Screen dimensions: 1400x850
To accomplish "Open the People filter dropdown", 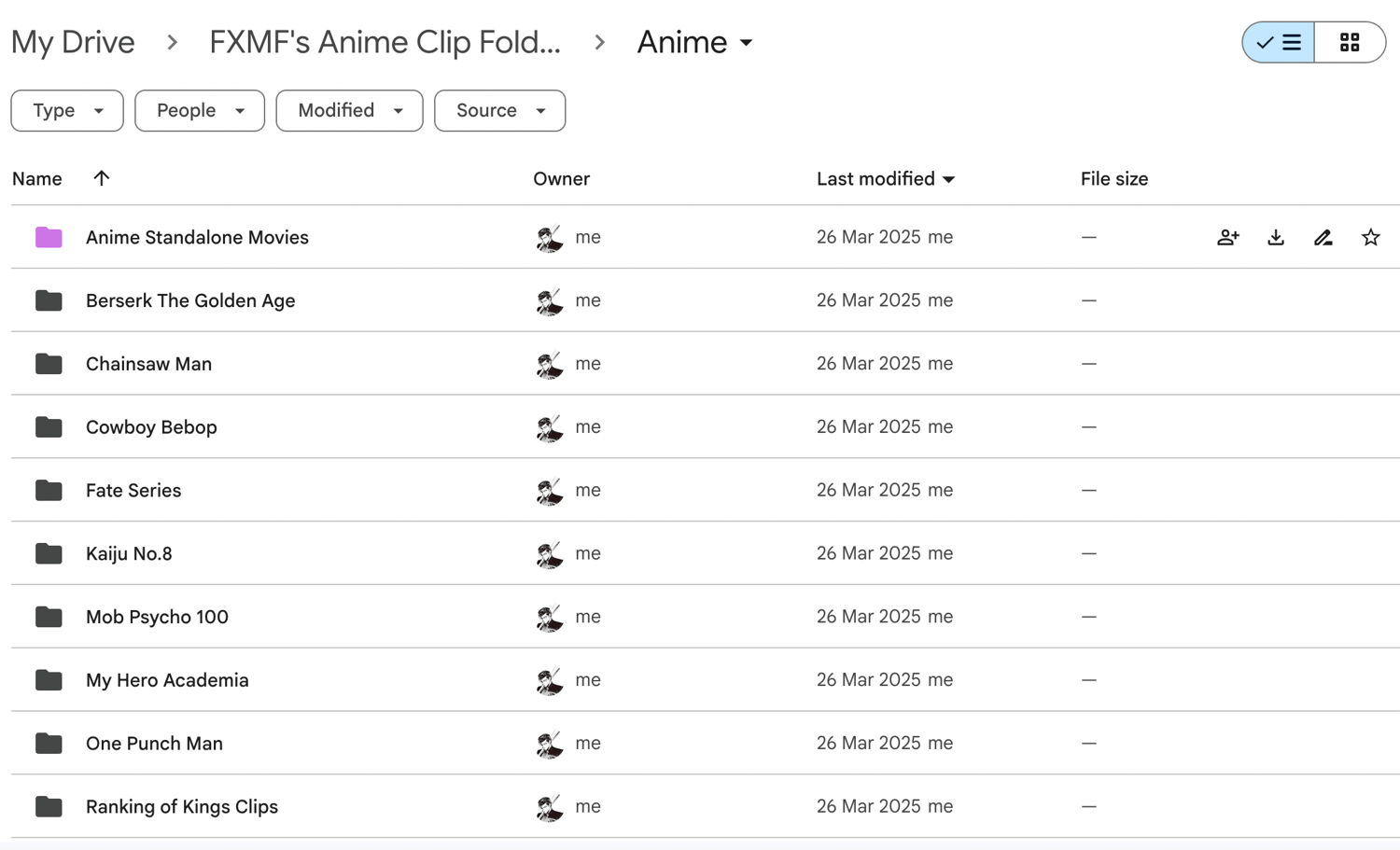I will pos(200,110).
